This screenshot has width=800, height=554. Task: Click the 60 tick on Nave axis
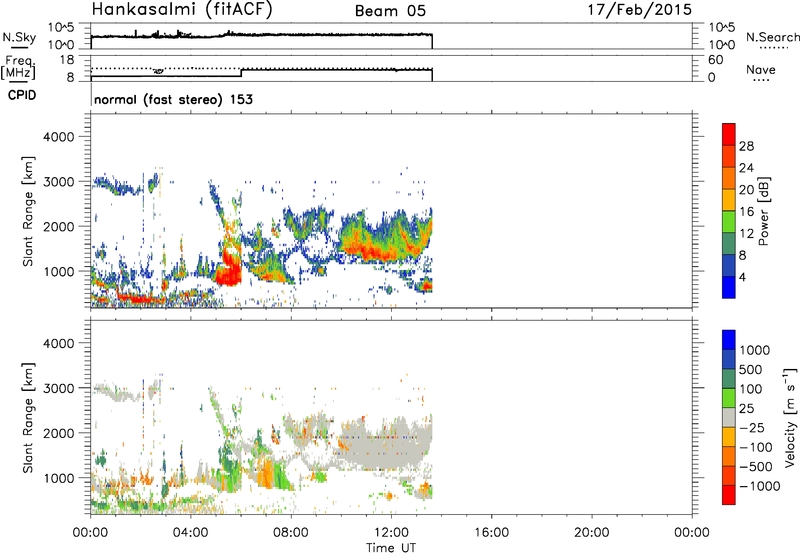click(x=715, y=60)
